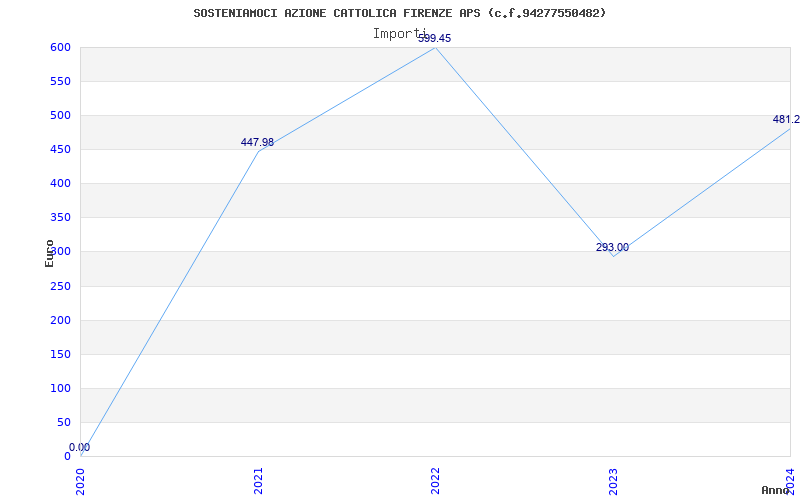Image resolution: width=800 pixels, height=500 pixels.
Task: Click the 2021 x-axis label
Action: (x=259, y=481)
